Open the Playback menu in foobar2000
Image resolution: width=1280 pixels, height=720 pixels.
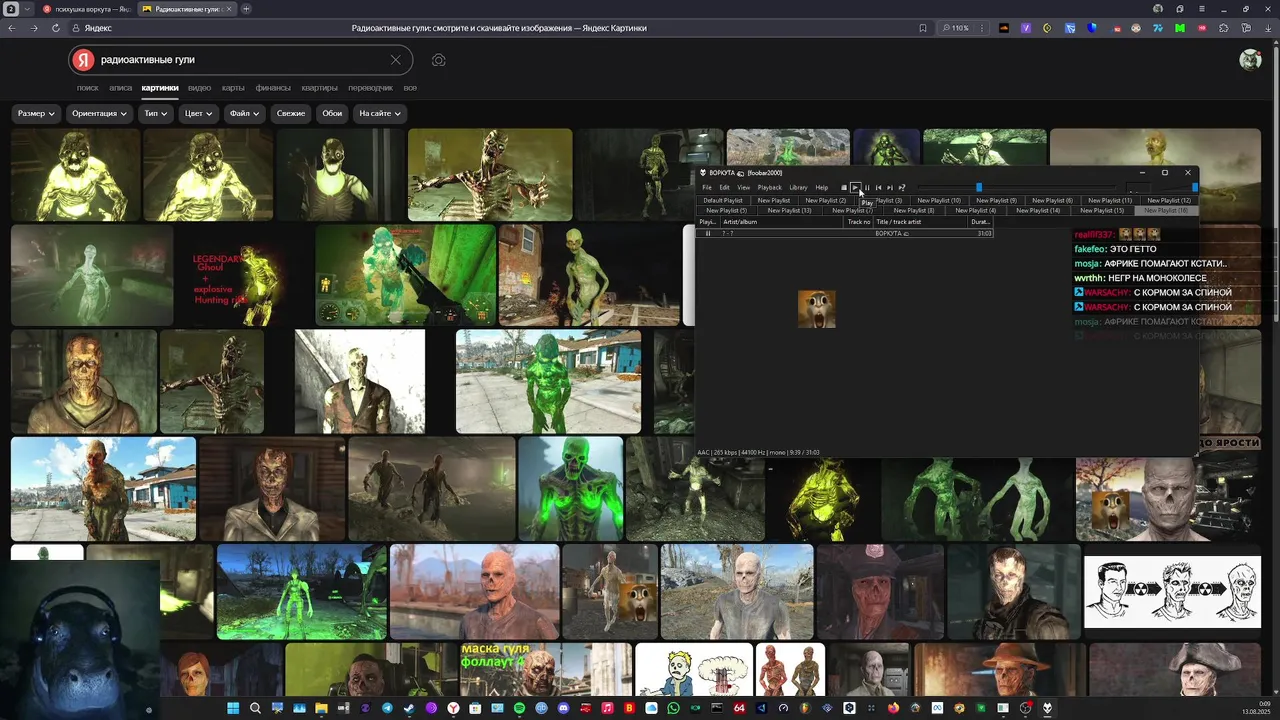click(770, 187)
